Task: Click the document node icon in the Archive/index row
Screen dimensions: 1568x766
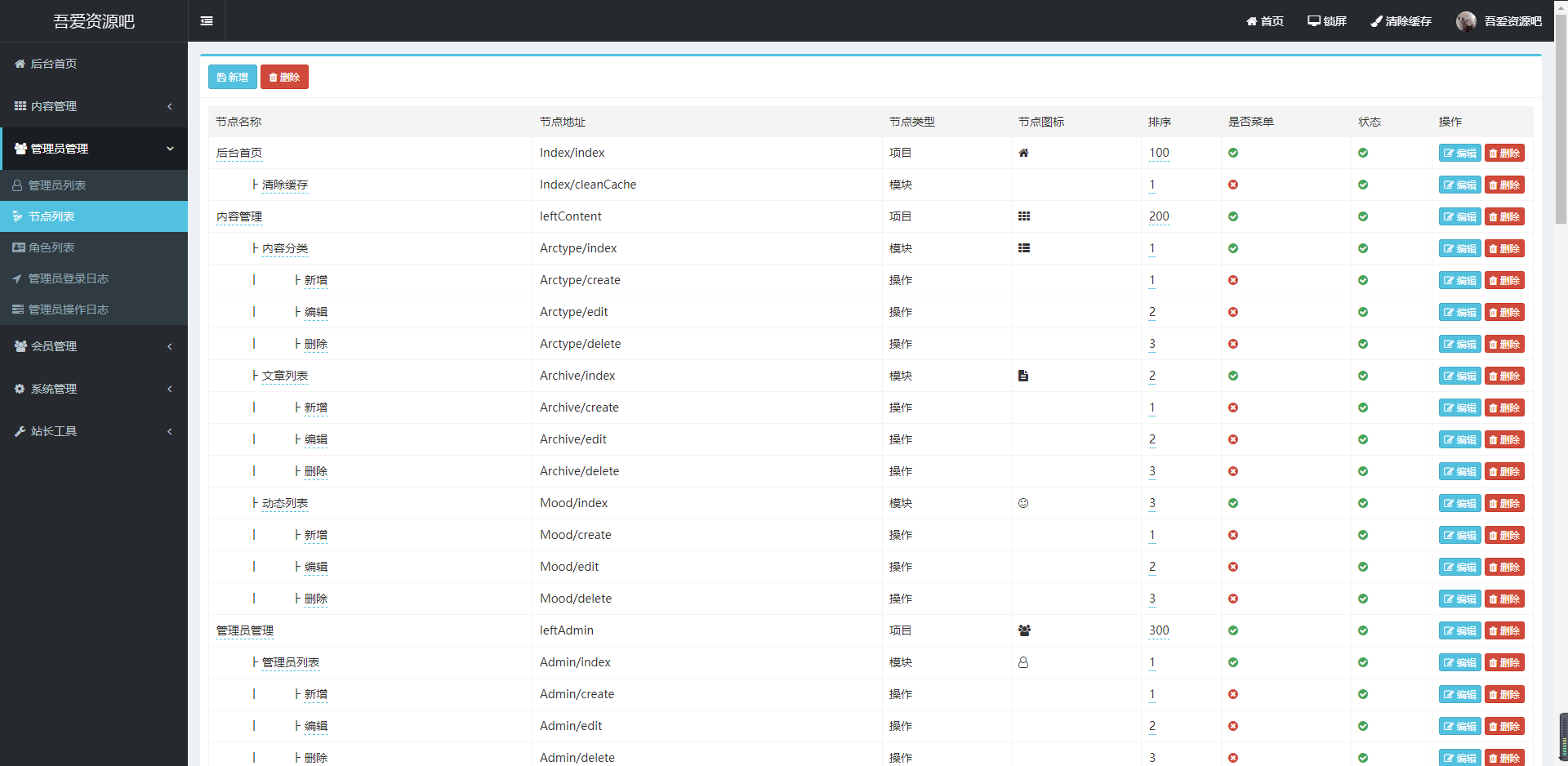Action: 1023,376
